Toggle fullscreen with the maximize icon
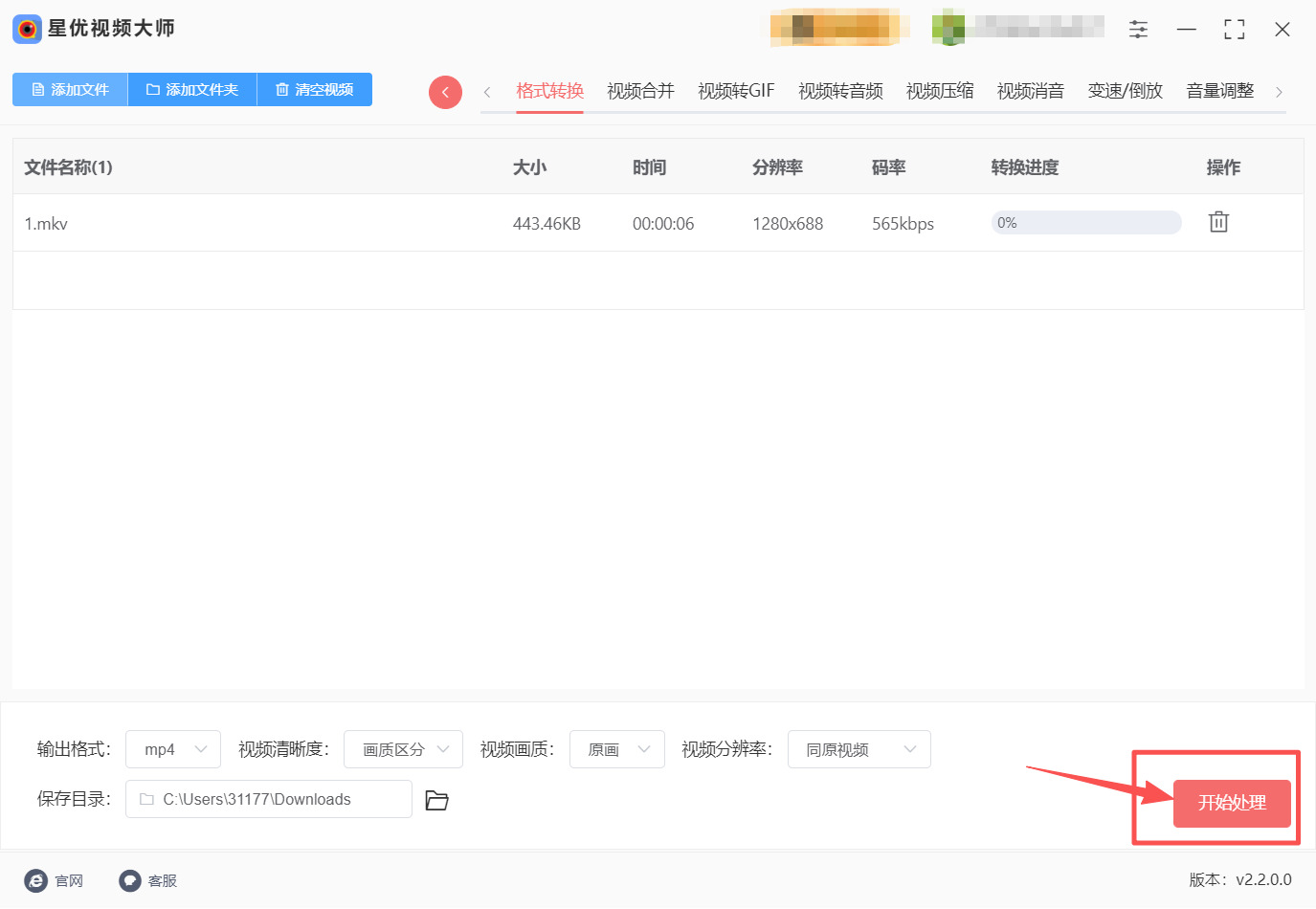 pos(1234,30)
